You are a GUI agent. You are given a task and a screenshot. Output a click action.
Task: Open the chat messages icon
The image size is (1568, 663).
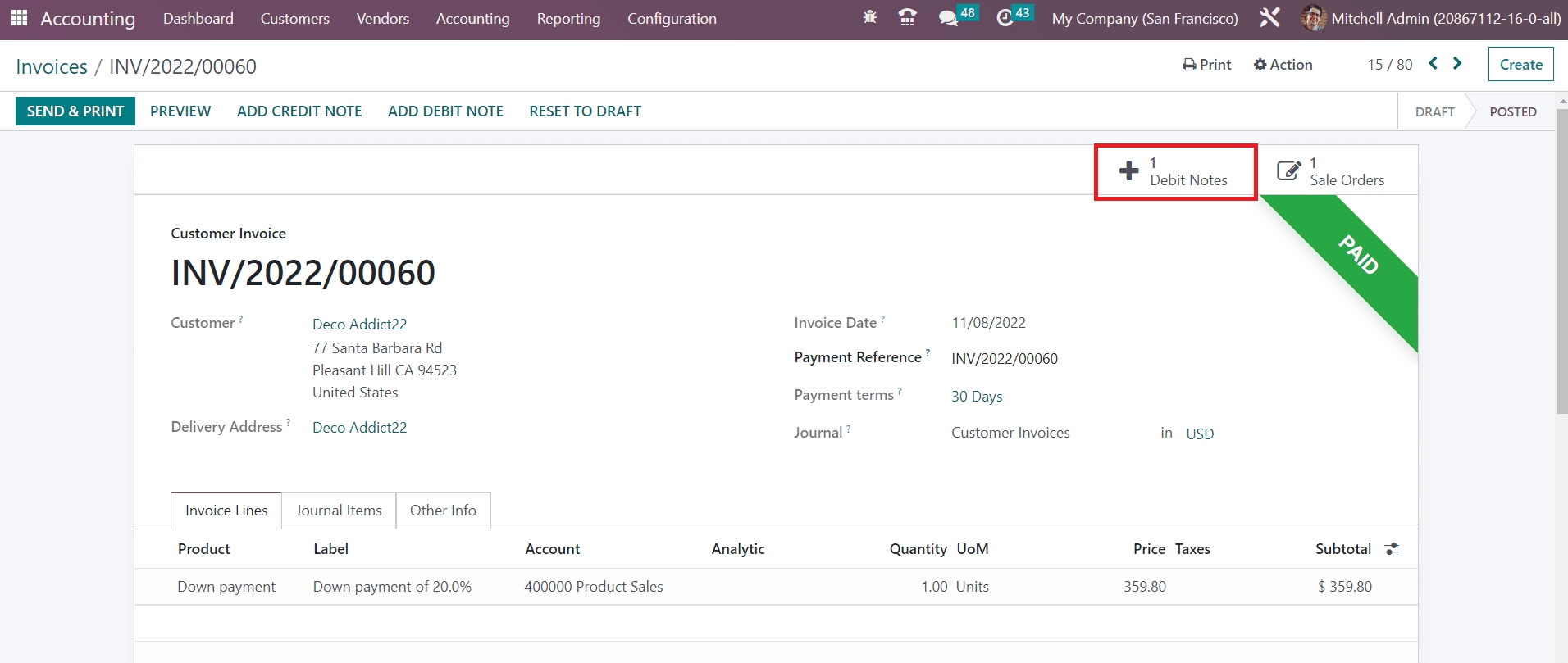[949, 17]
